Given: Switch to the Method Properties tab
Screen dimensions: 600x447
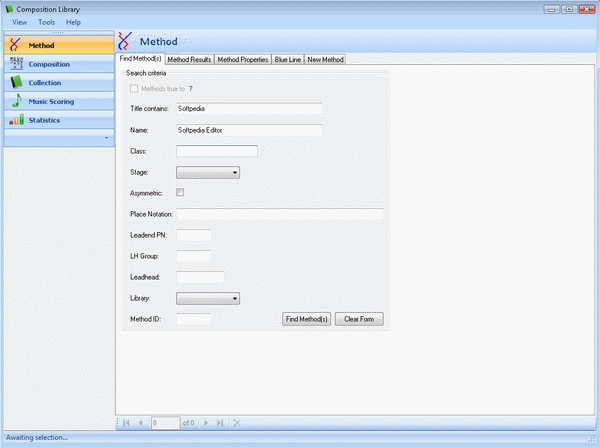Looking at the screenshot, I should pos(243,60).
